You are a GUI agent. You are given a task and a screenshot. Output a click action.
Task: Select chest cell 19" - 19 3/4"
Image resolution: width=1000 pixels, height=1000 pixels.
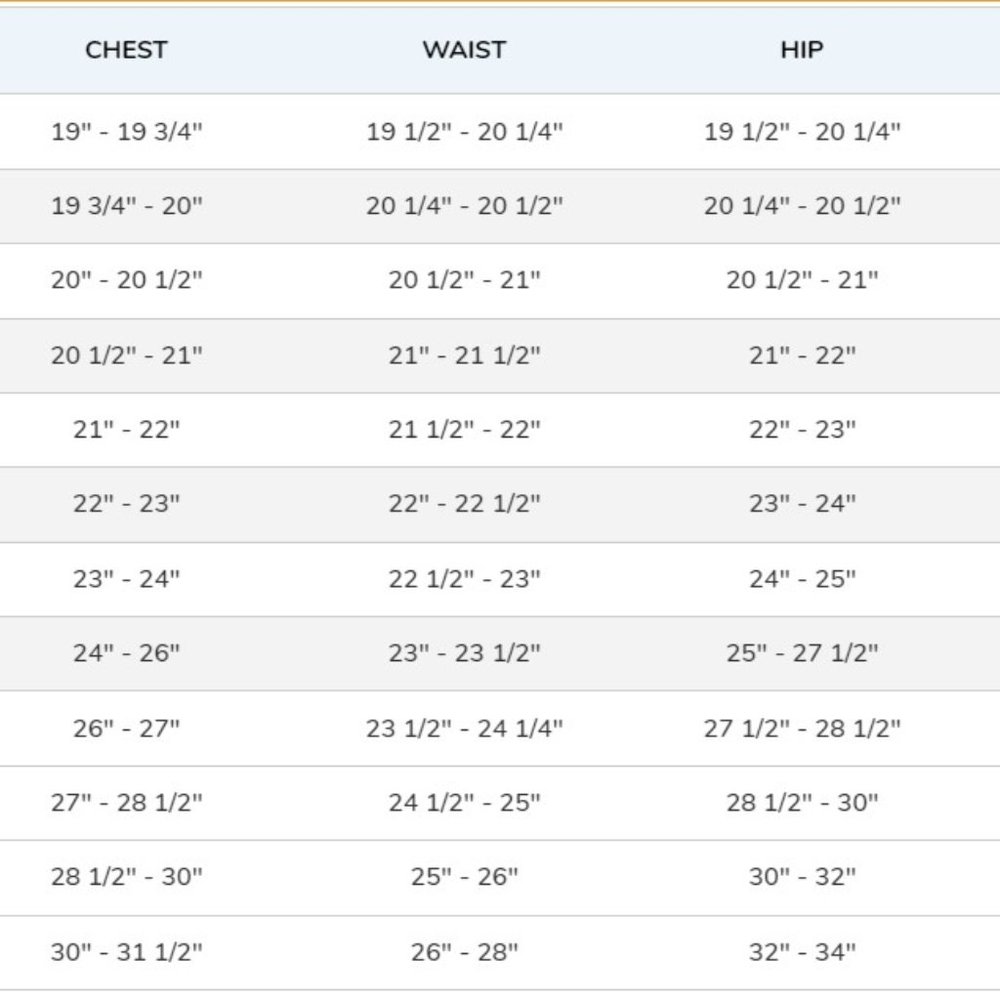click(x=126, y=131)
